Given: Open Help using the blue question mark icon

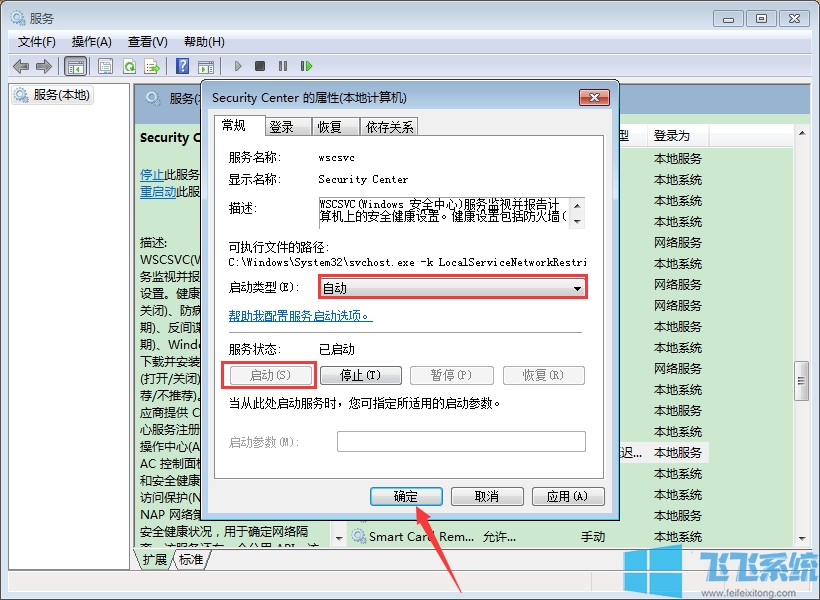Looking at the screenshot, I should [183, 66].
